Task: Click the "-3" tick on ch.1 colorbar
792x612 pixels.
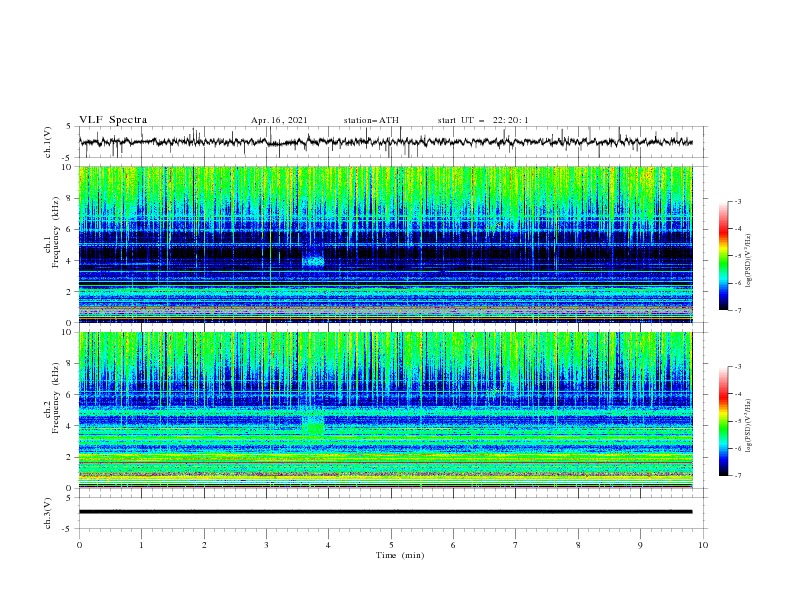Action: coord(737,201)
